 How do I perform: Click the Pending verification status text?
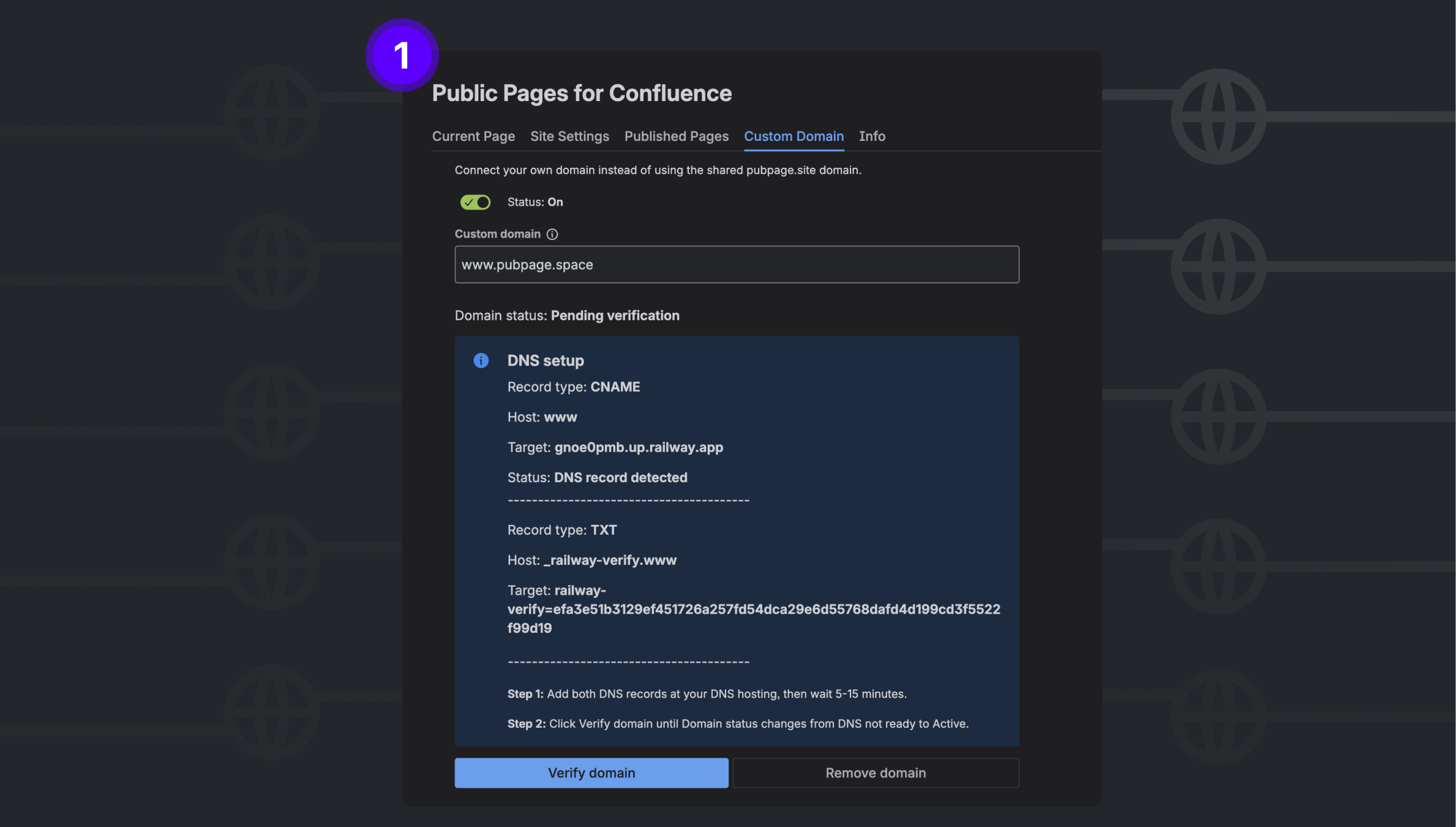[x=615, y=315]
